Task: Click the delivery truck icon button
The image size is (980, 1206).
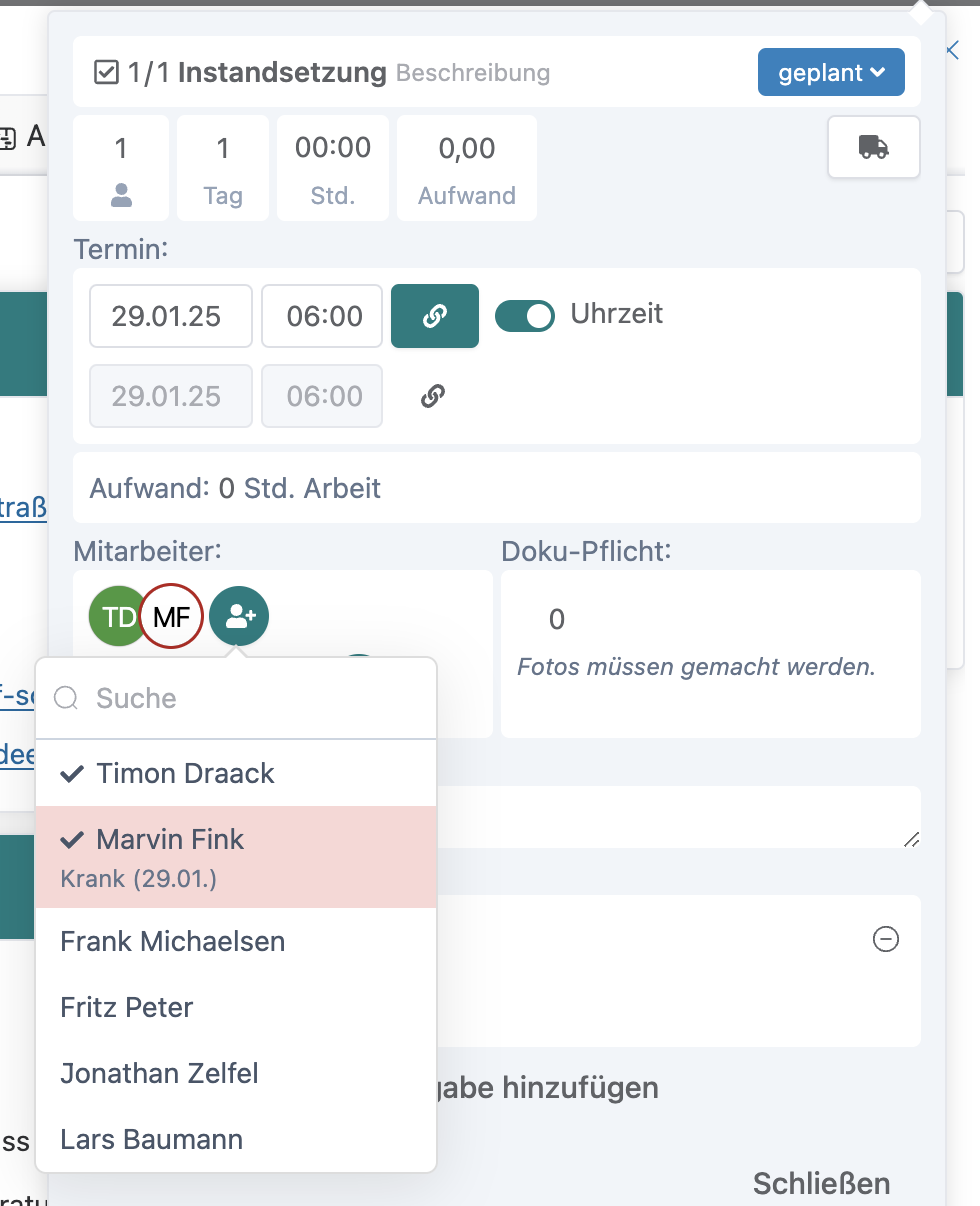Action: point(873,147)
